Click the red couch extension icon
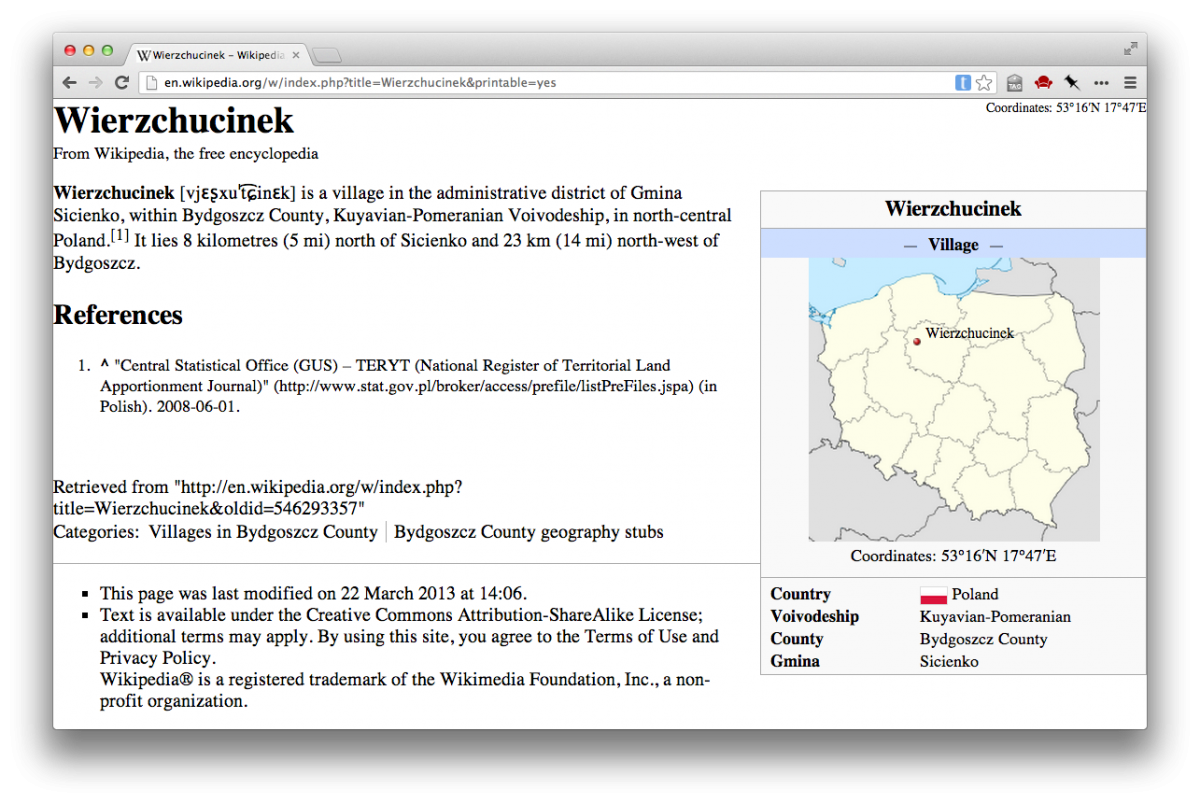Viewport: 1200px width, 803px height. 1043,83
